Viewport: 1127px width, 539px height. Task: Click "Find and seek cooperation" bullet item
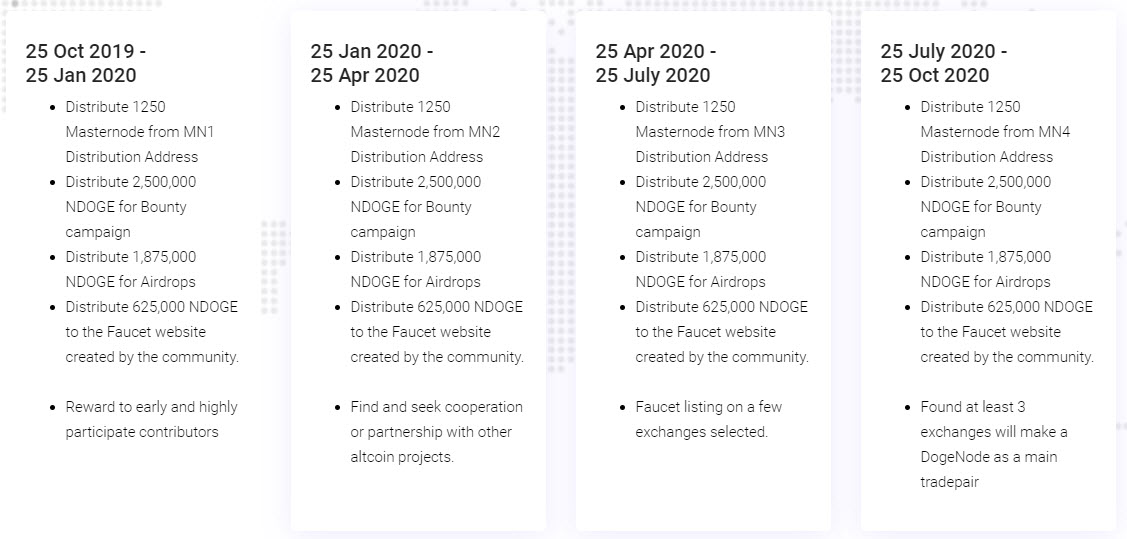pyautogui.click(x=436, y=407)
